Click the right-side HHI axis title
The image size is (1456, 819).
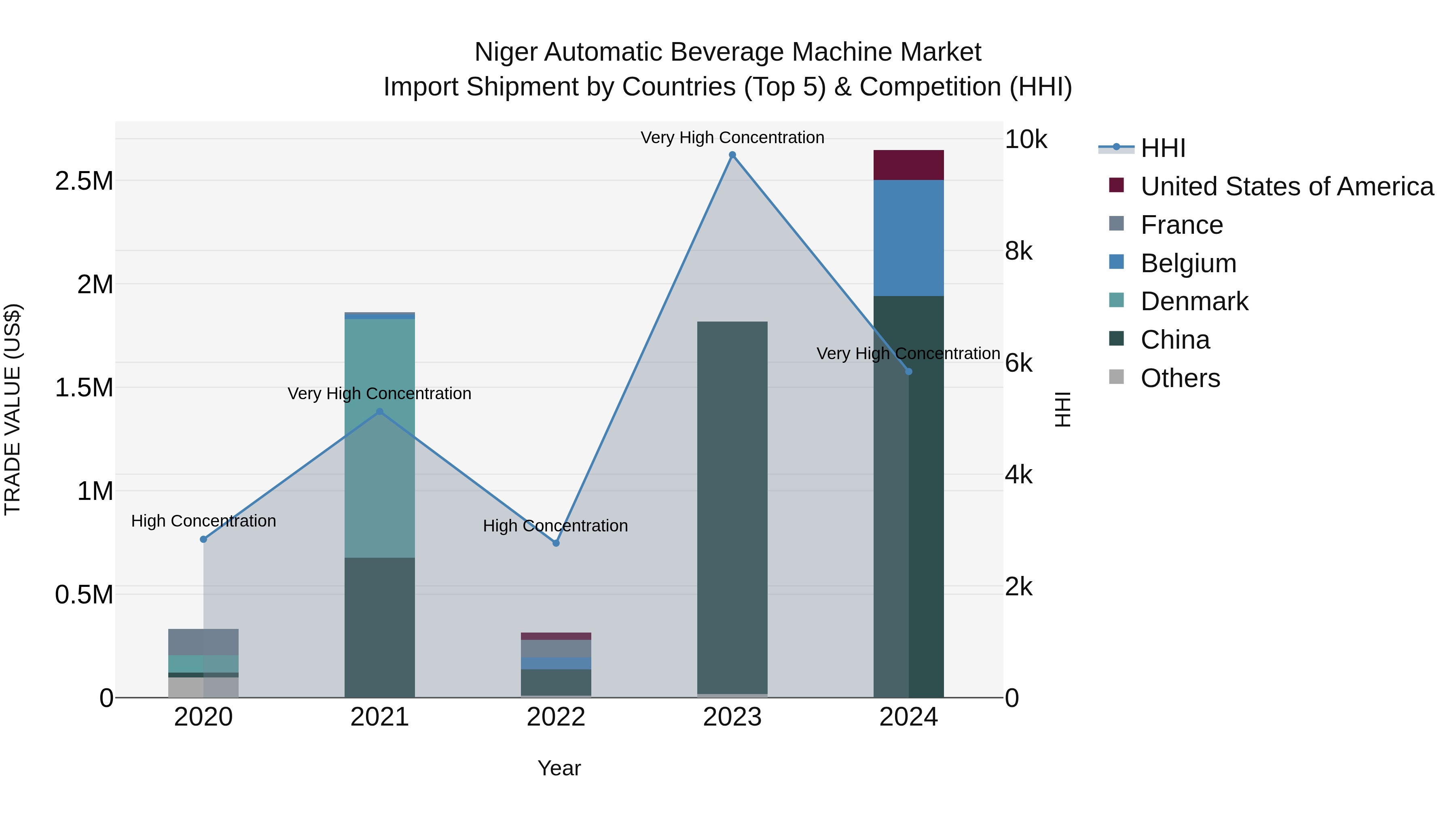tap(1063, 409)
